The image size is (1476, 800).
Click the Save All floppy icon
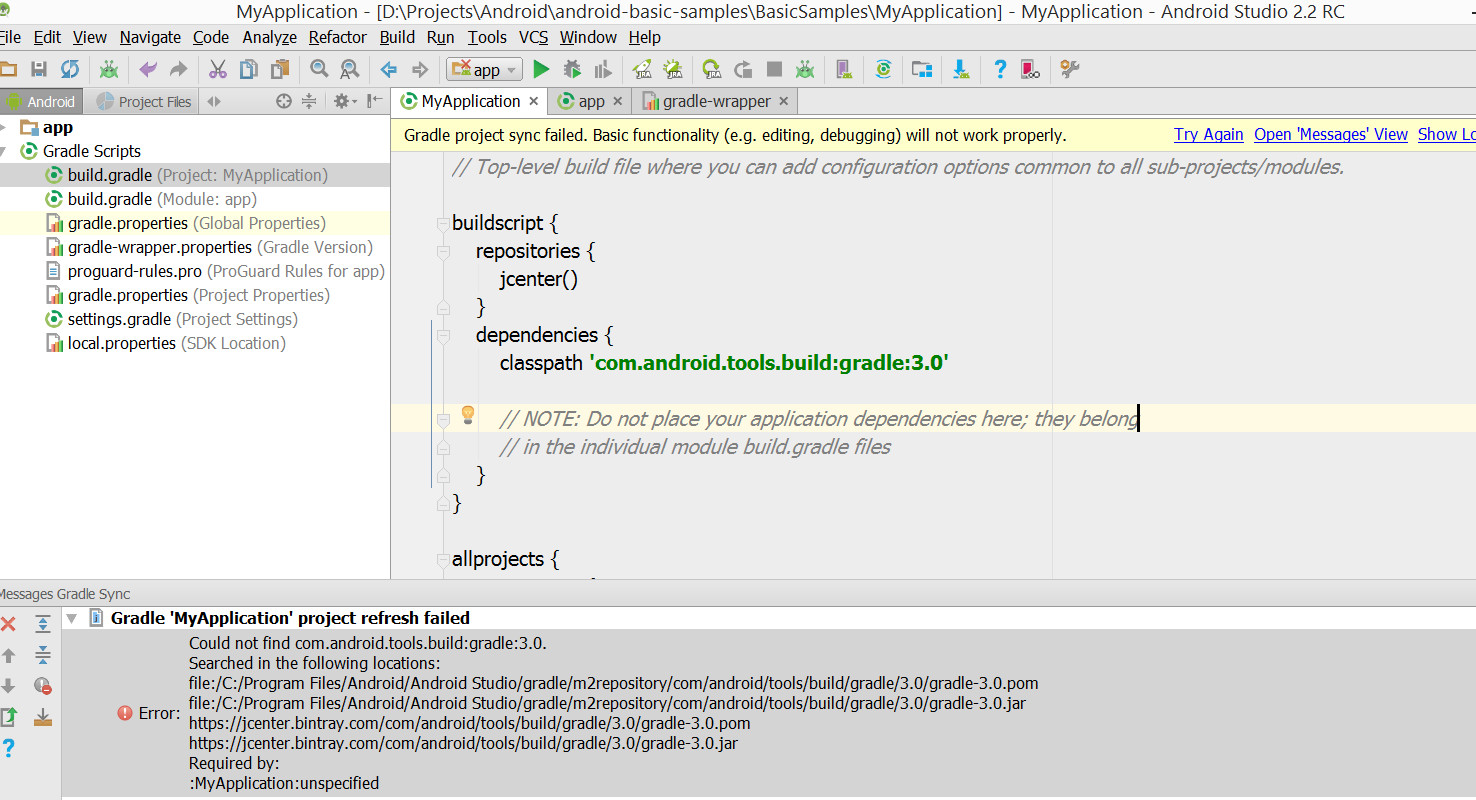pyautogui.click(x=39, y=69)
